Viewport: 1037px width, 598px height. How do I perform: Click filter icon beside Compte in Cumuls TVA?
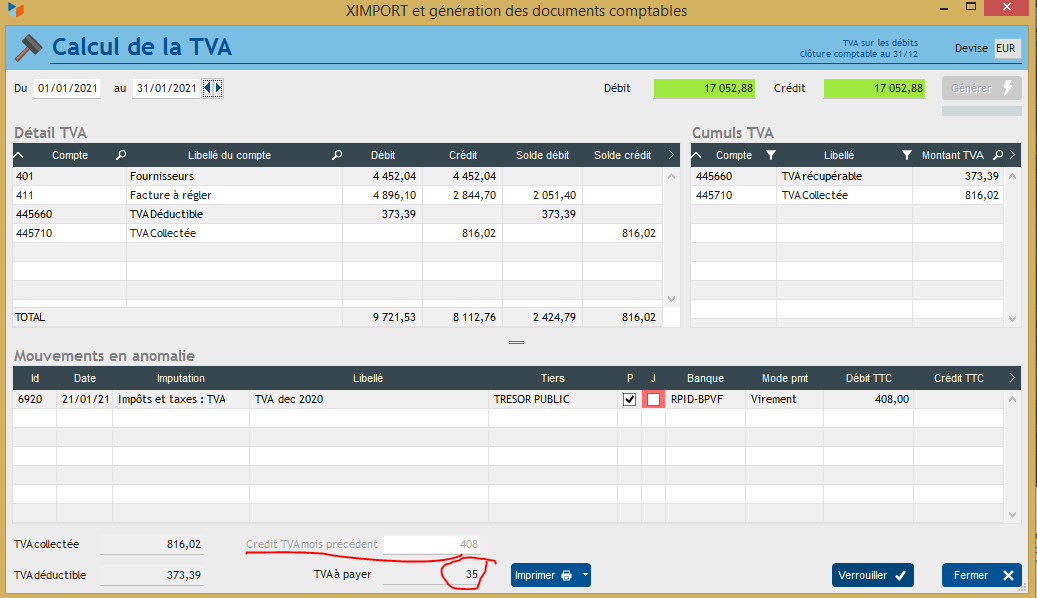770,155
